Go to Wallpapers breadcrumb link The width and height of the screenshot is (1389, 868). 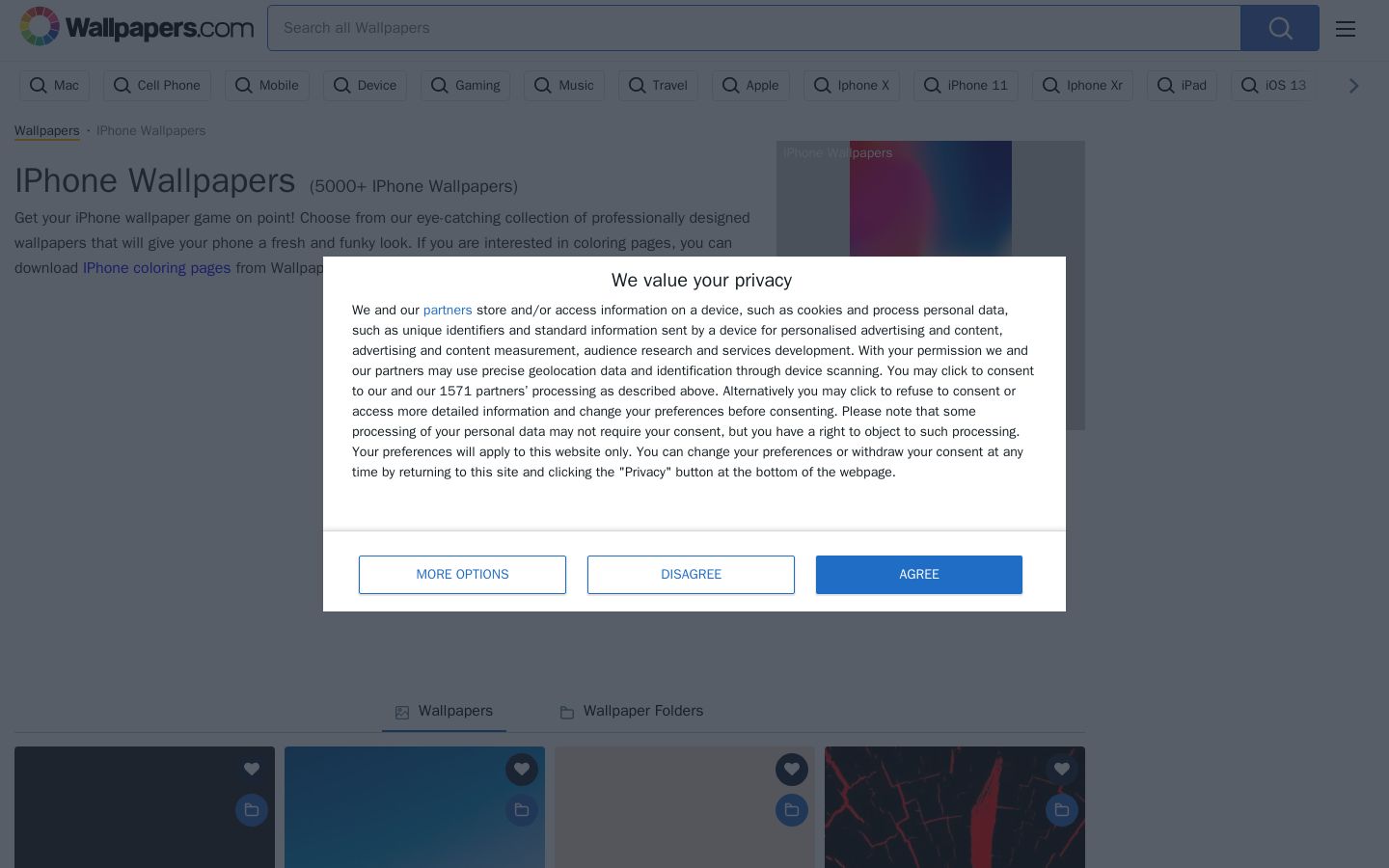[x=47, y=131]
